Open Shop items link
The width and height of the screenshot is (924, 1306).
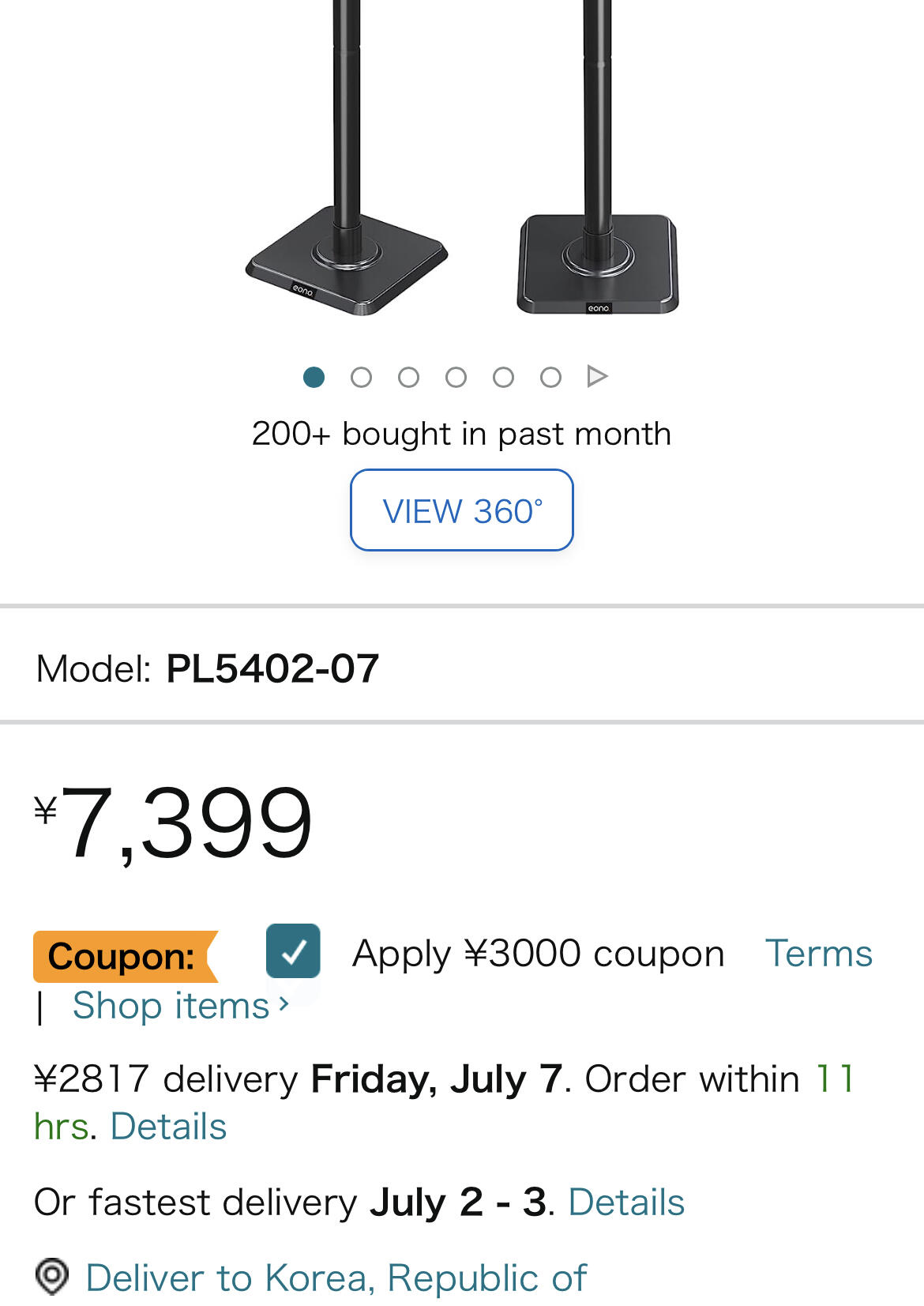pyautogui.click(x=171, y=1006)
